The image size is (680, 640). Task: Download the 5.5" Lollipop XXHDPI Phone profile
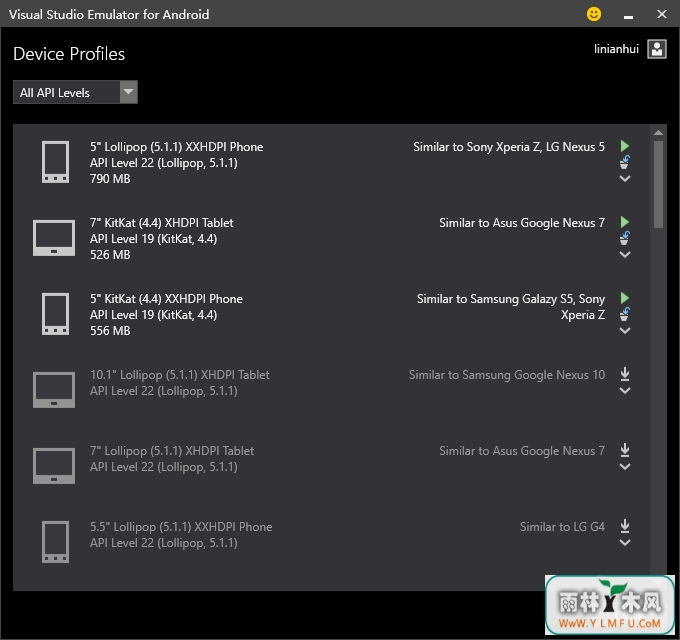624,526
